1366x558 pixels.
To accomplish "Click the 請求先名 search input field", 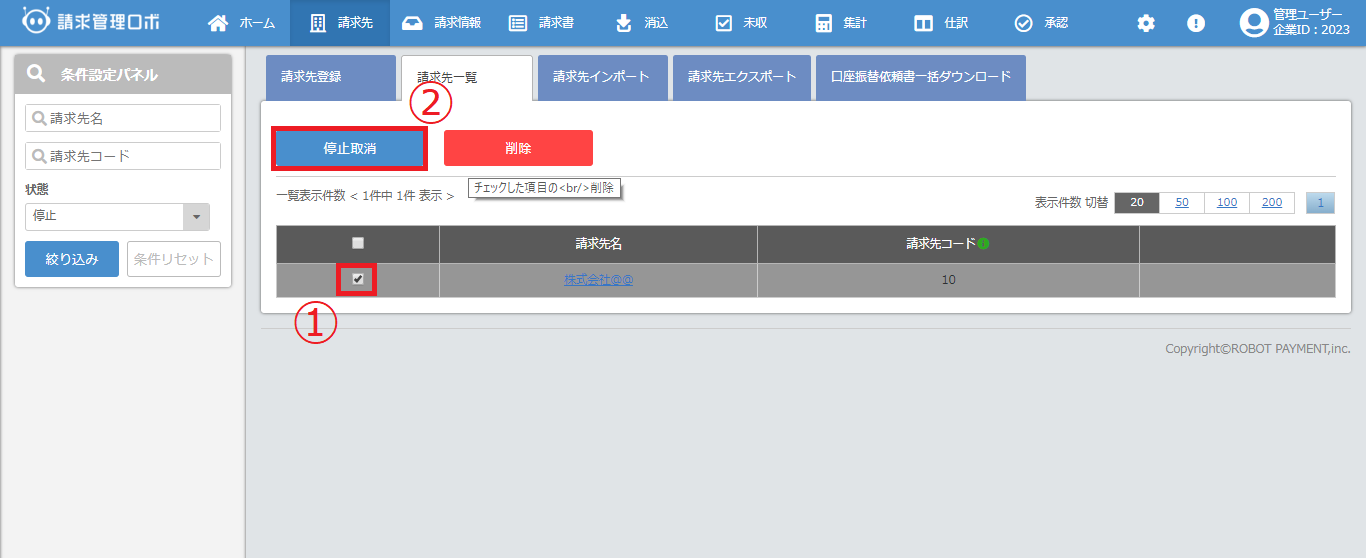I will point(123,118).
